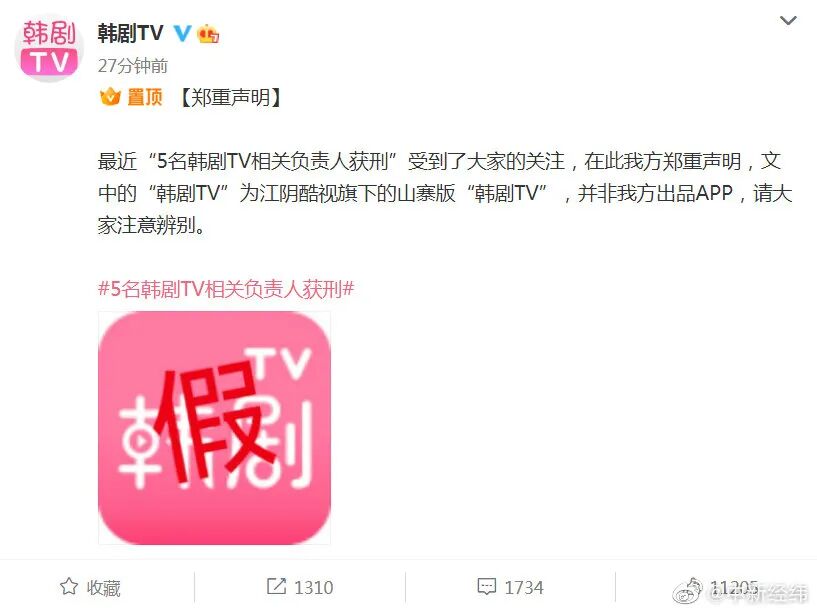Viewport: 817px width, 614px height.
Task: Click the star favorite icon
Action: click(x=69, y=587)
